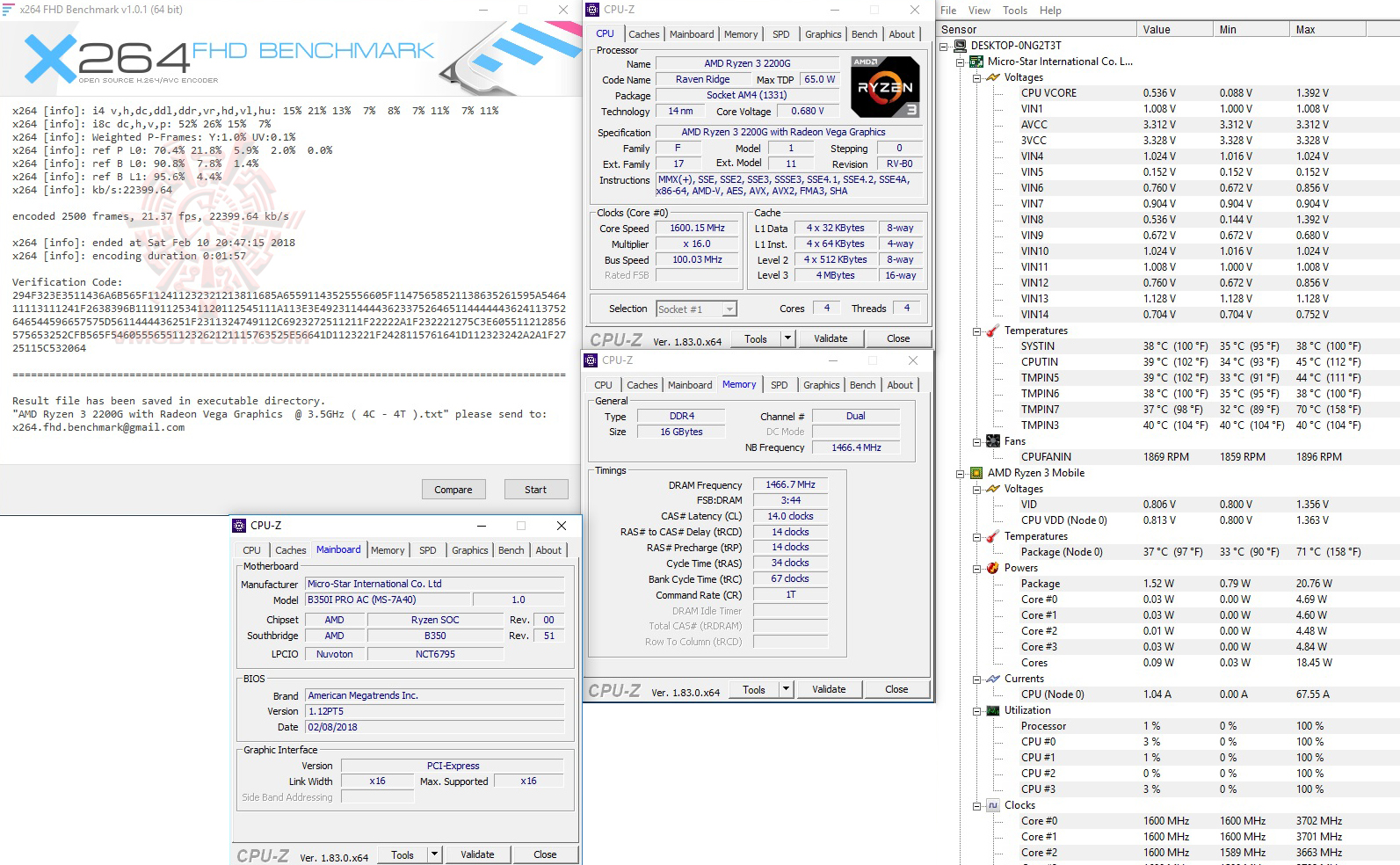Viewport: 1400px width, 865px height.
Task: Click the Voltages icon under AMD Ryzen 3 Mobile
Action: [993, 489]
